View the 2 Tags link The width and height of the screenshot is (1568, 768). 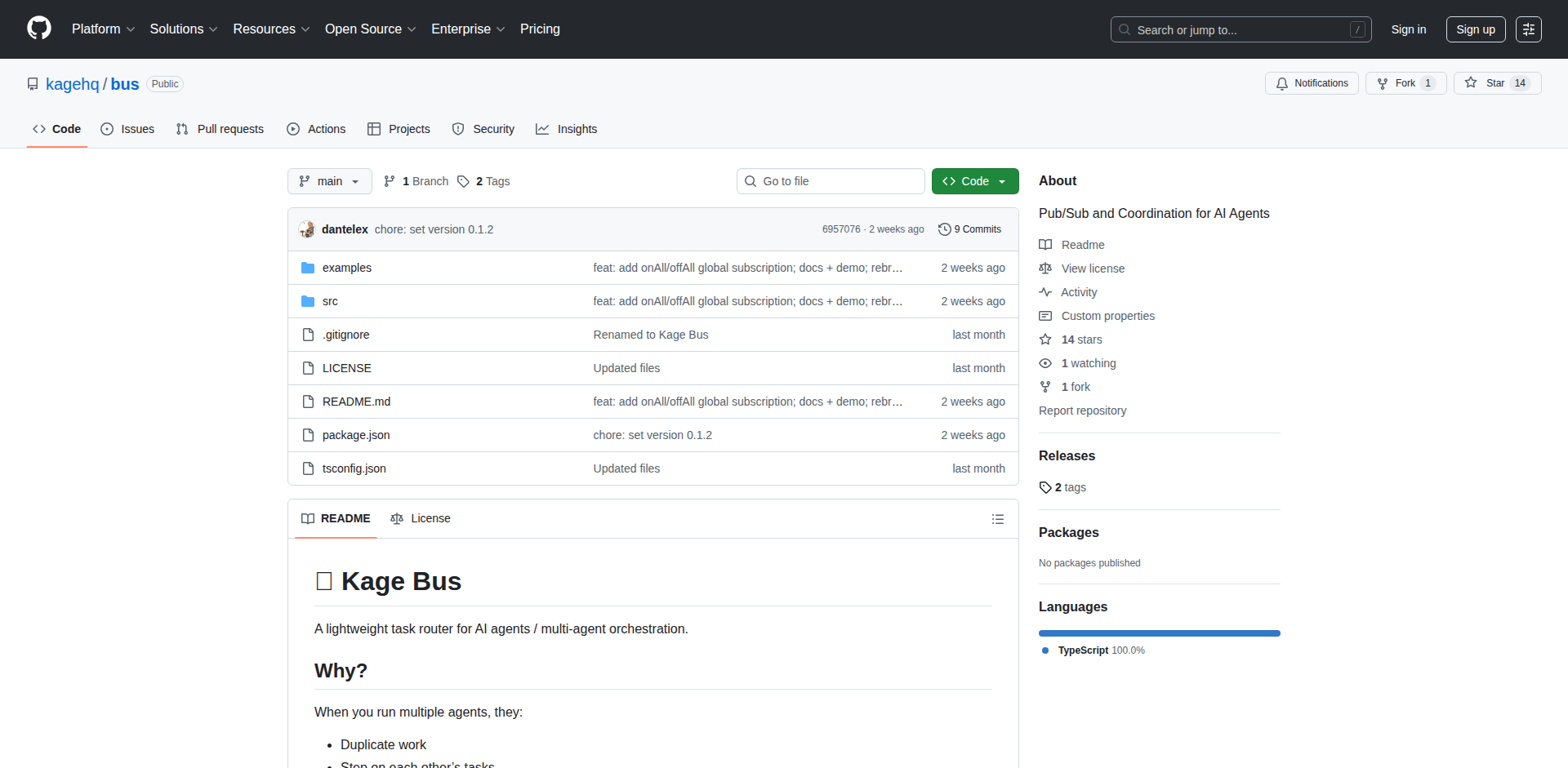point(483,181)
